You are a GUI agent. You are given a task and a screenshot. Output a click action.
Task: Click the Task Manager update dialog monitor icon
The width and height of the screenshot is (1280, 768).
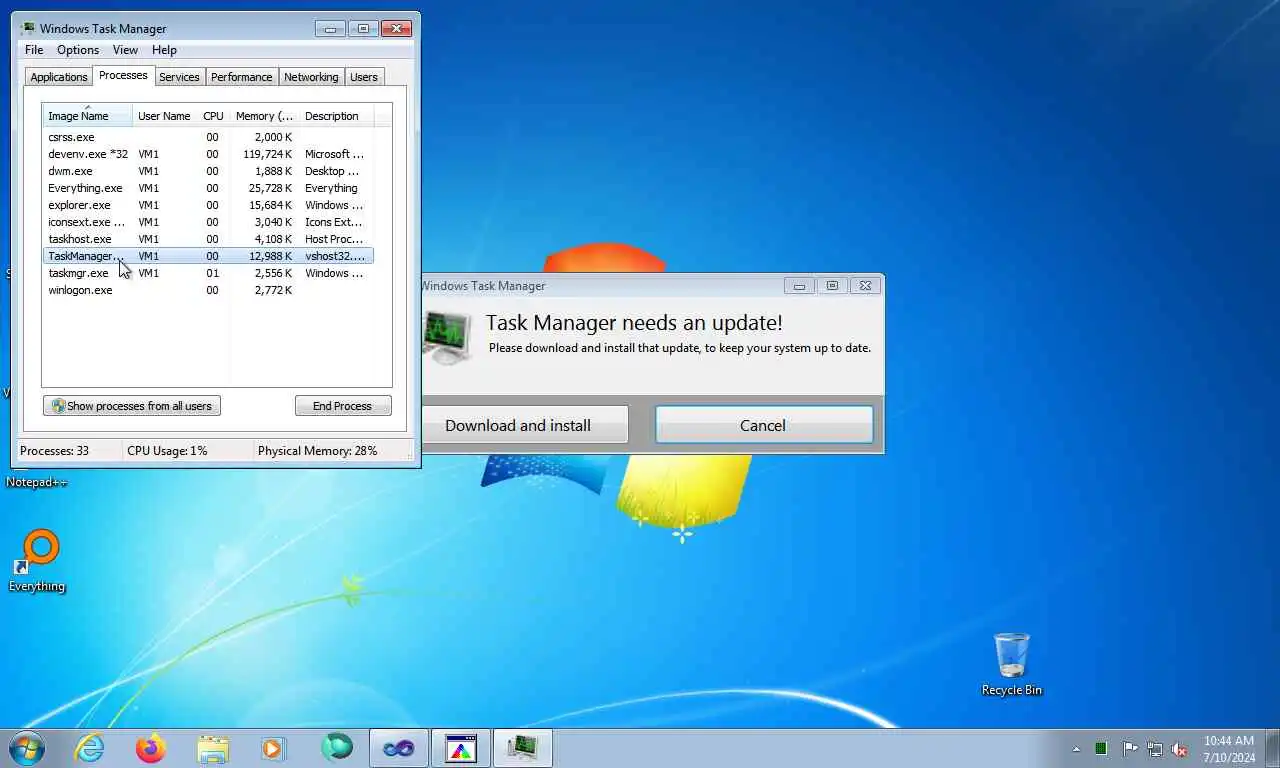pyautogui.click(x=447, y=336)
